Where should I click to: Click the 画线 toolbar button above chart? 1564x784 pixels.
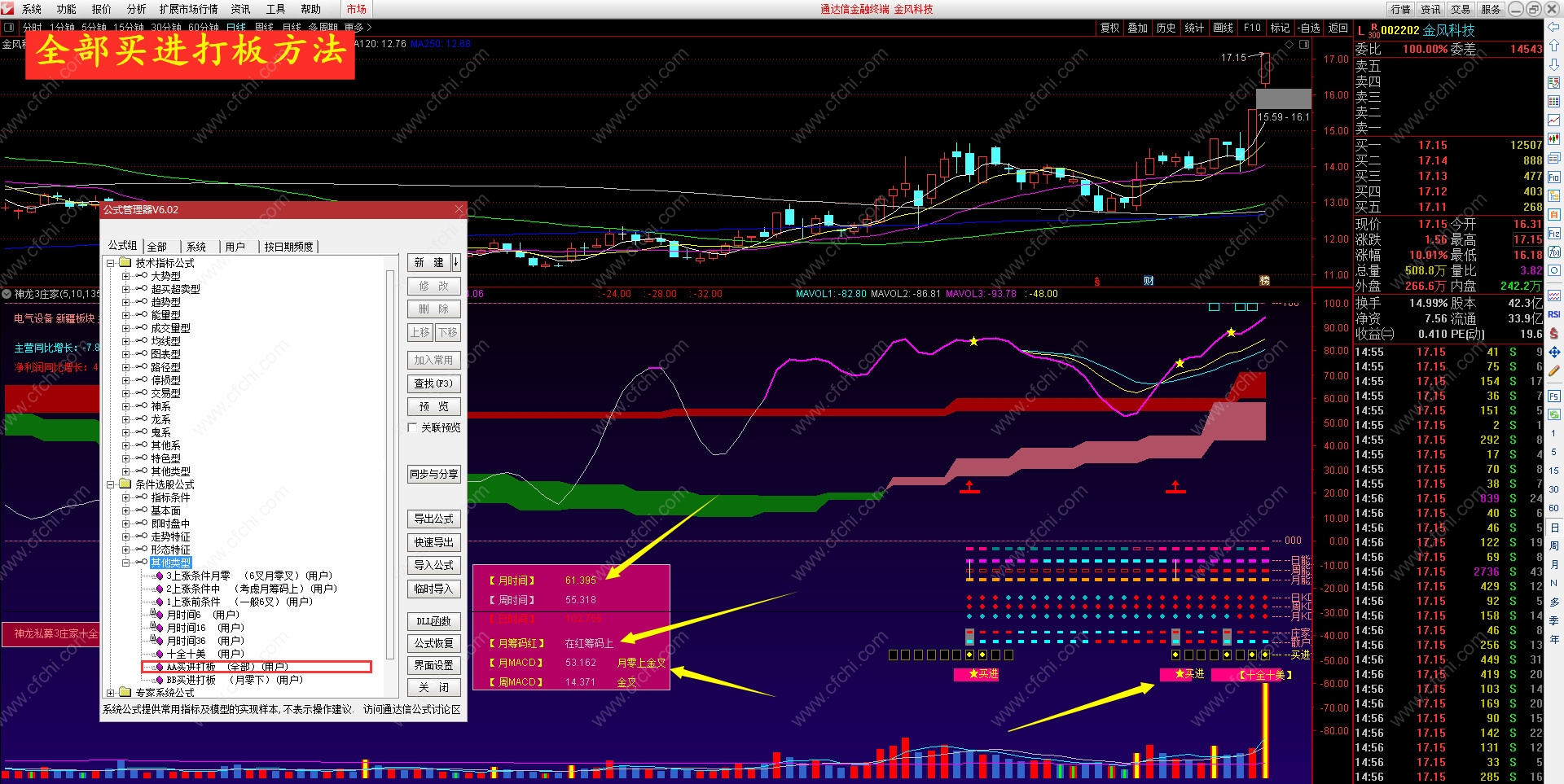coord(1224,28)
